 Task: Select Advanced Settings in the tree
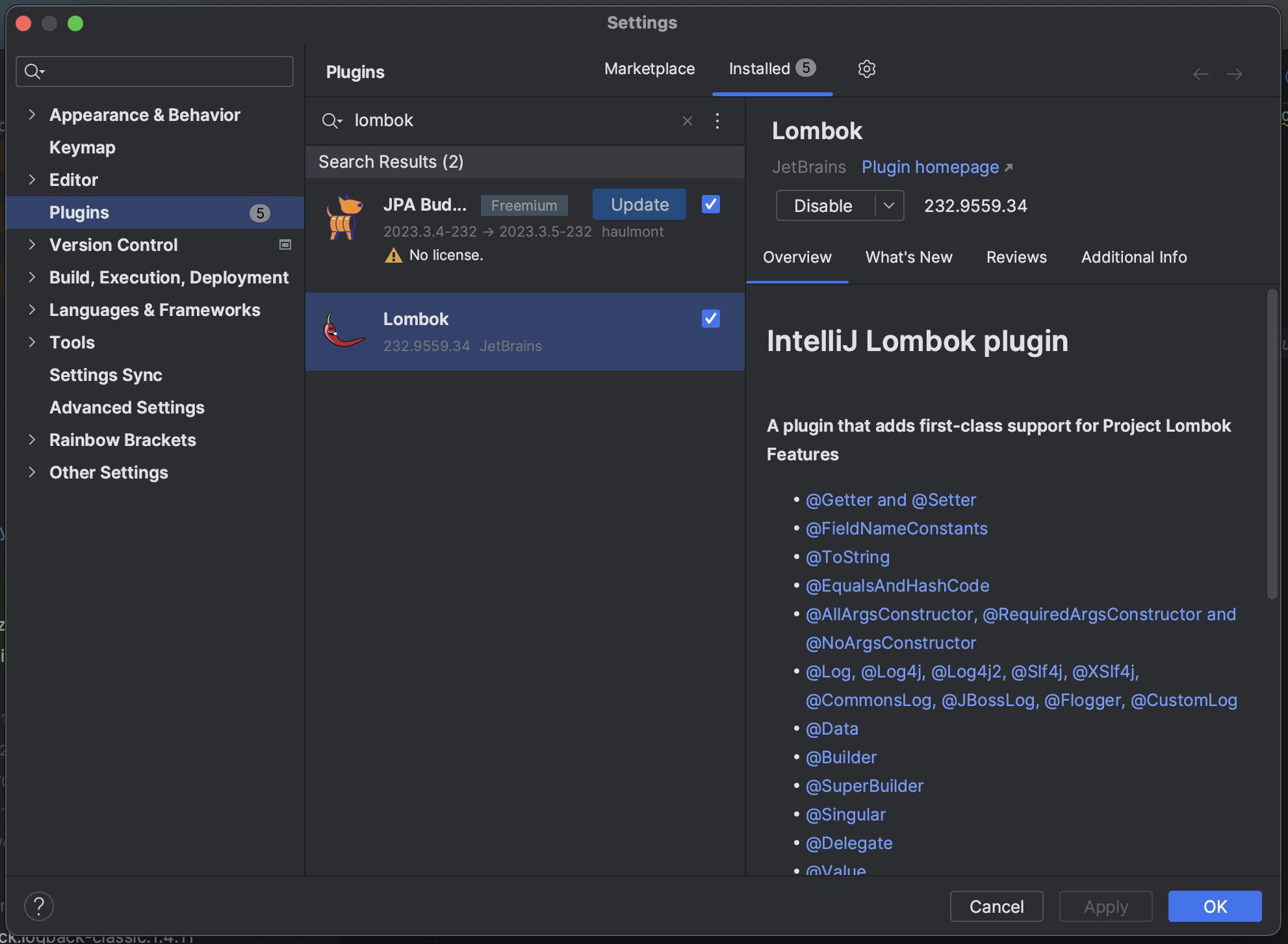point(127,408)
